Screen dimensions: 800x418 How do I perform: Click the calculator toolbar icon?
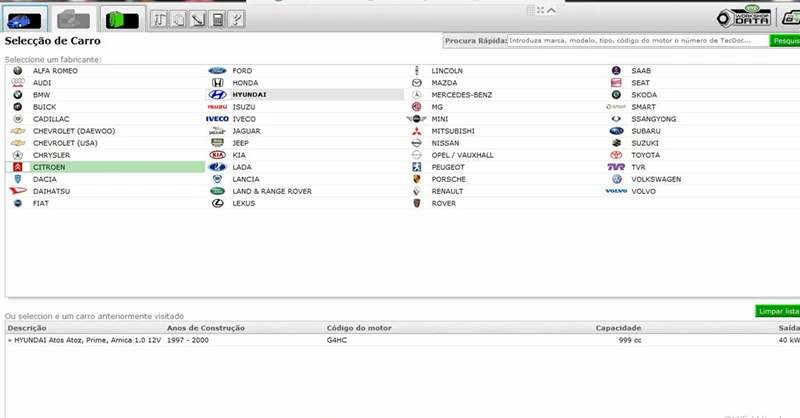point(218,19)
